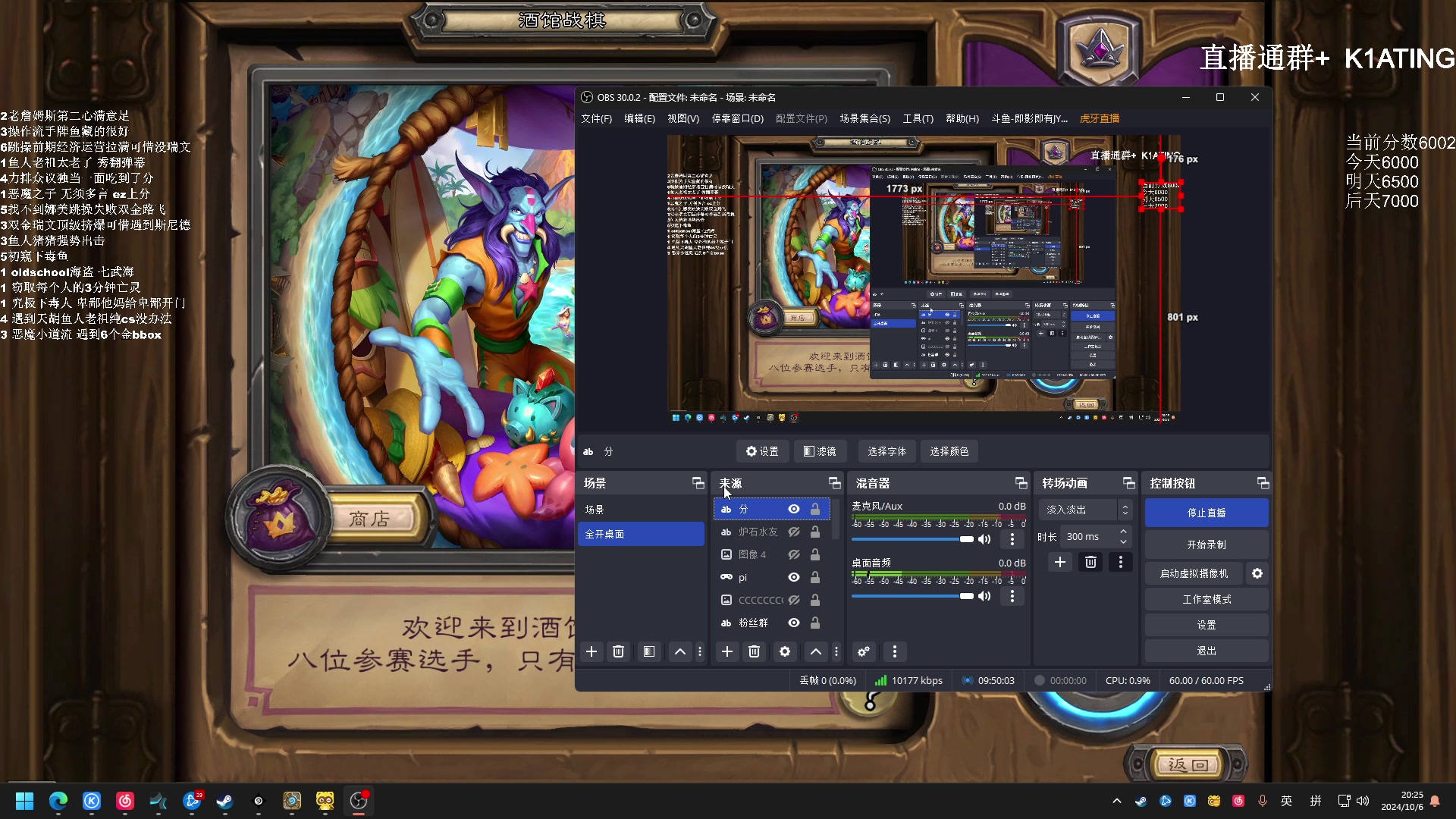Viewport: 1456px width, 819px height.
Task: Open 麦克风/Aux three-dot options
Action: pos(1012,539)
